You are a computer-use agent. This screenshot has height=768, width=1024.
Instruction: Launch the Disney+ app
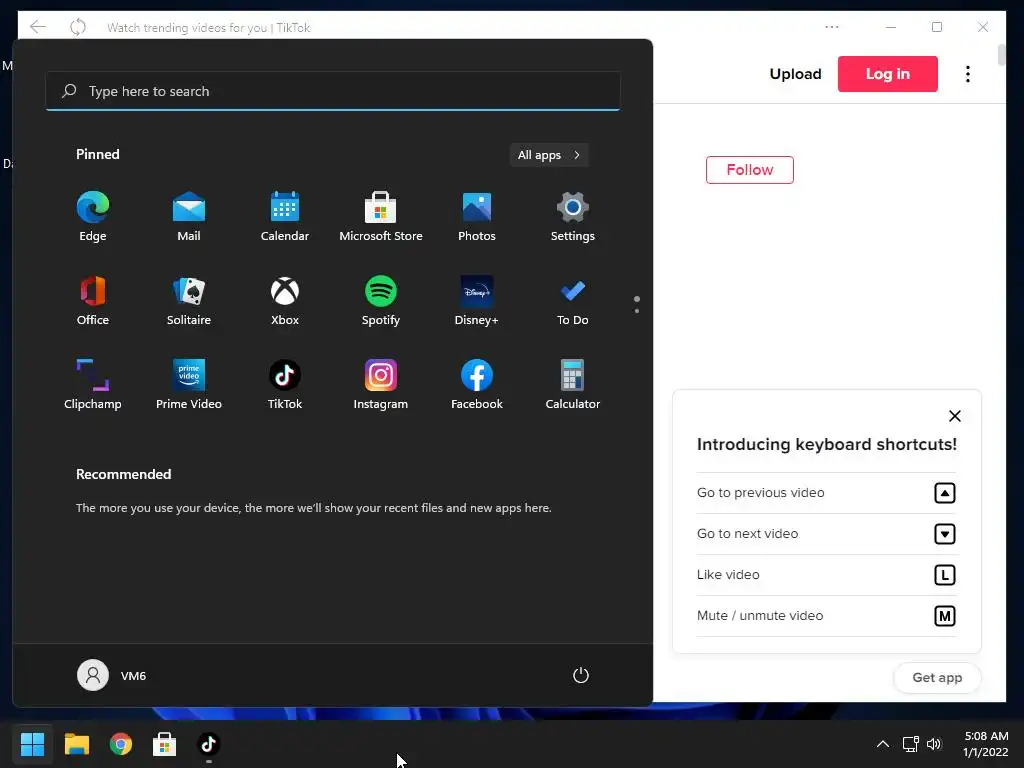point(477,300)
